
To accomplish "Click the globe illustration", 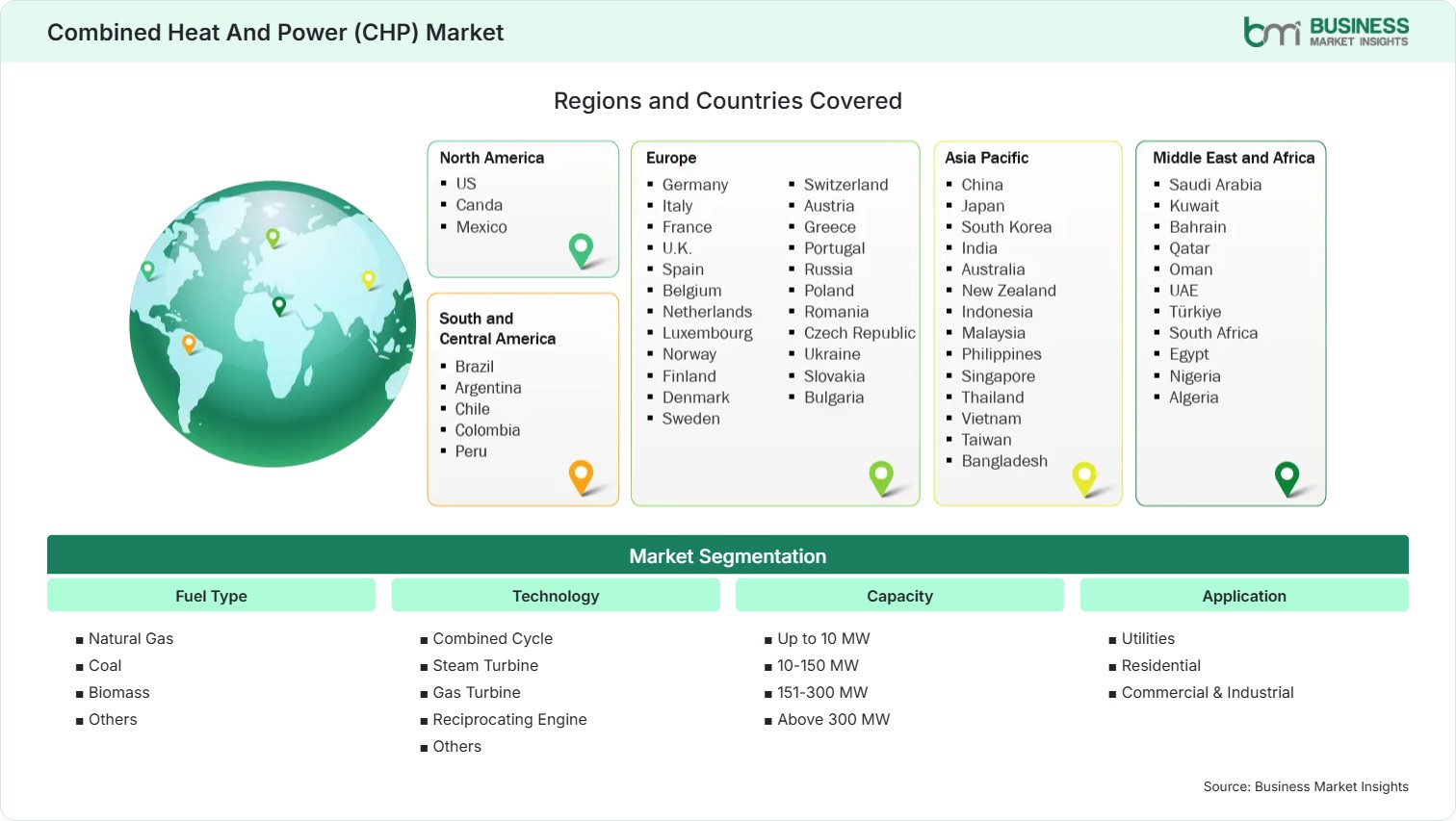I will 273,323.
